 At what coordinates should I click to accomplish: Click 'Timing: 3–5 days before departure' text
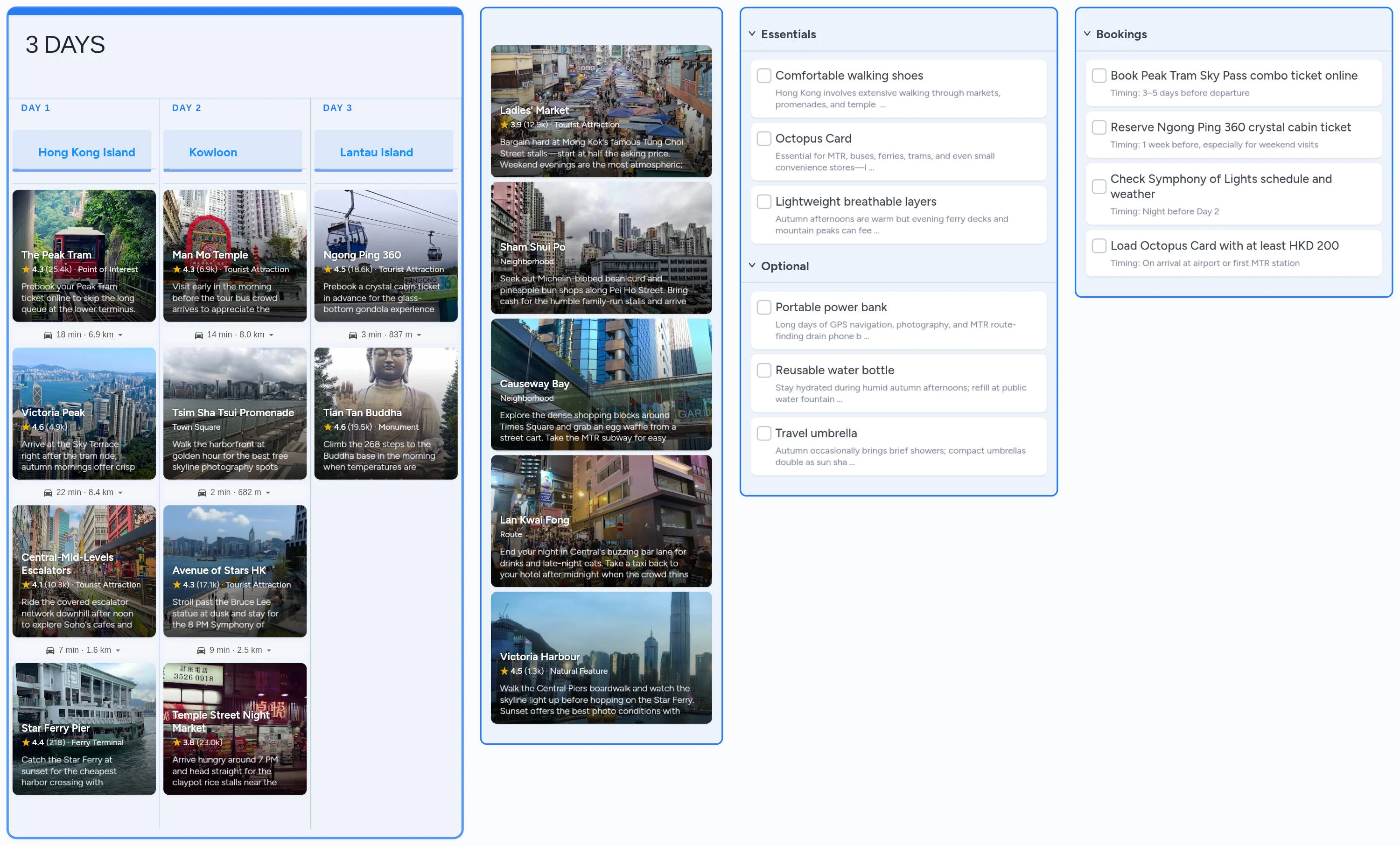tap(1180, 92)
